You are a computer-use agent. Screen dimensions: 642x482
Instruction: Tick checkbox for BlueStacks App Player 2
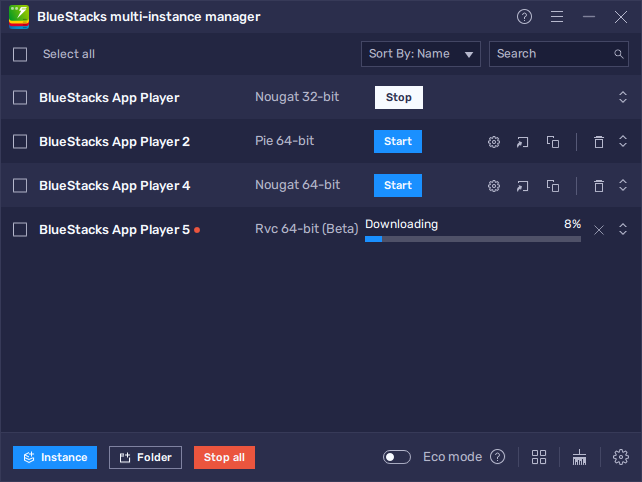[x=20, y=142]
